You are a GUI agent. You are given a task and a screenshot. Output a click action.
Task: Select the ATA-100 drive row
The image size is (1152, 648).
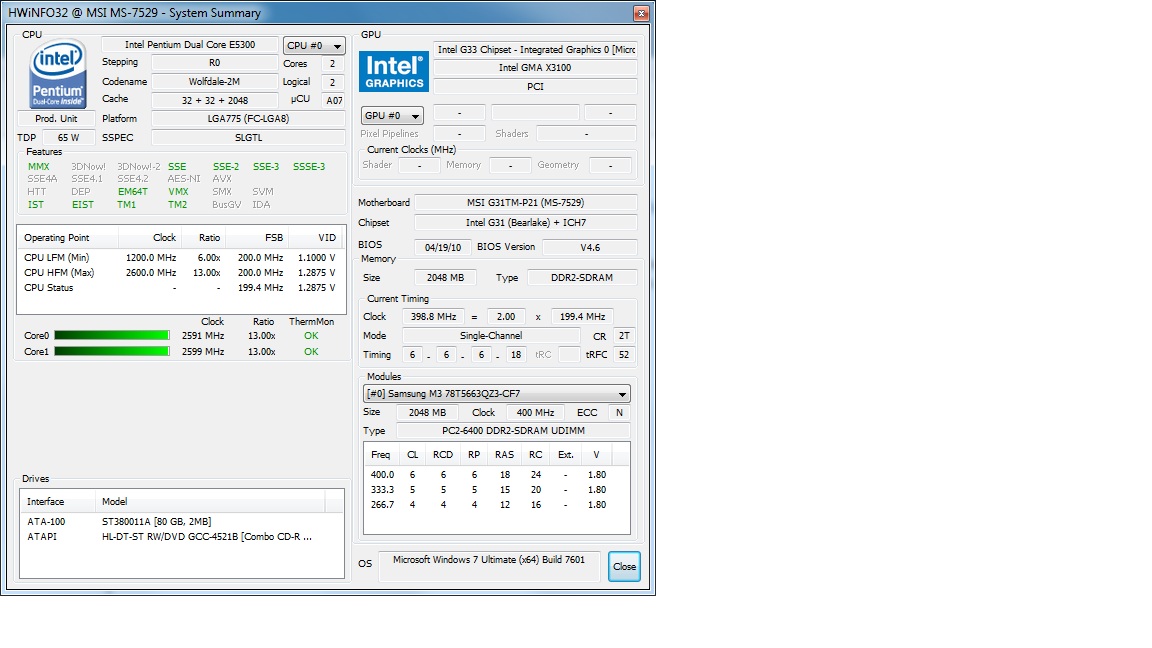coord(181,522)
